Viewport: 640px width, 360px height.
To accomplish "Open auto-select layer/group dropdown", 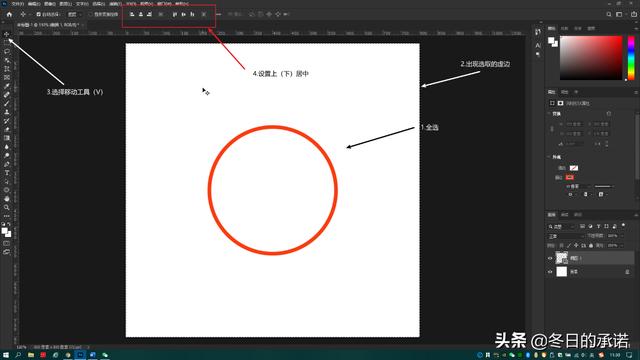I will [74, 14].
